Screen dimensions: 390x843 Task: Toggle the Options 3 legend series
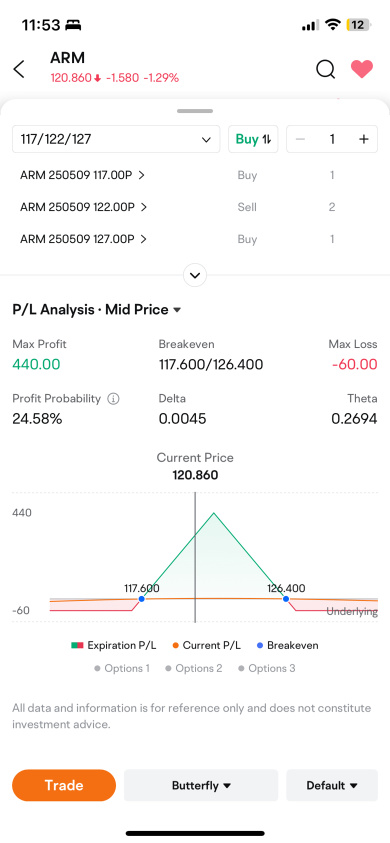tap(266, 668)
